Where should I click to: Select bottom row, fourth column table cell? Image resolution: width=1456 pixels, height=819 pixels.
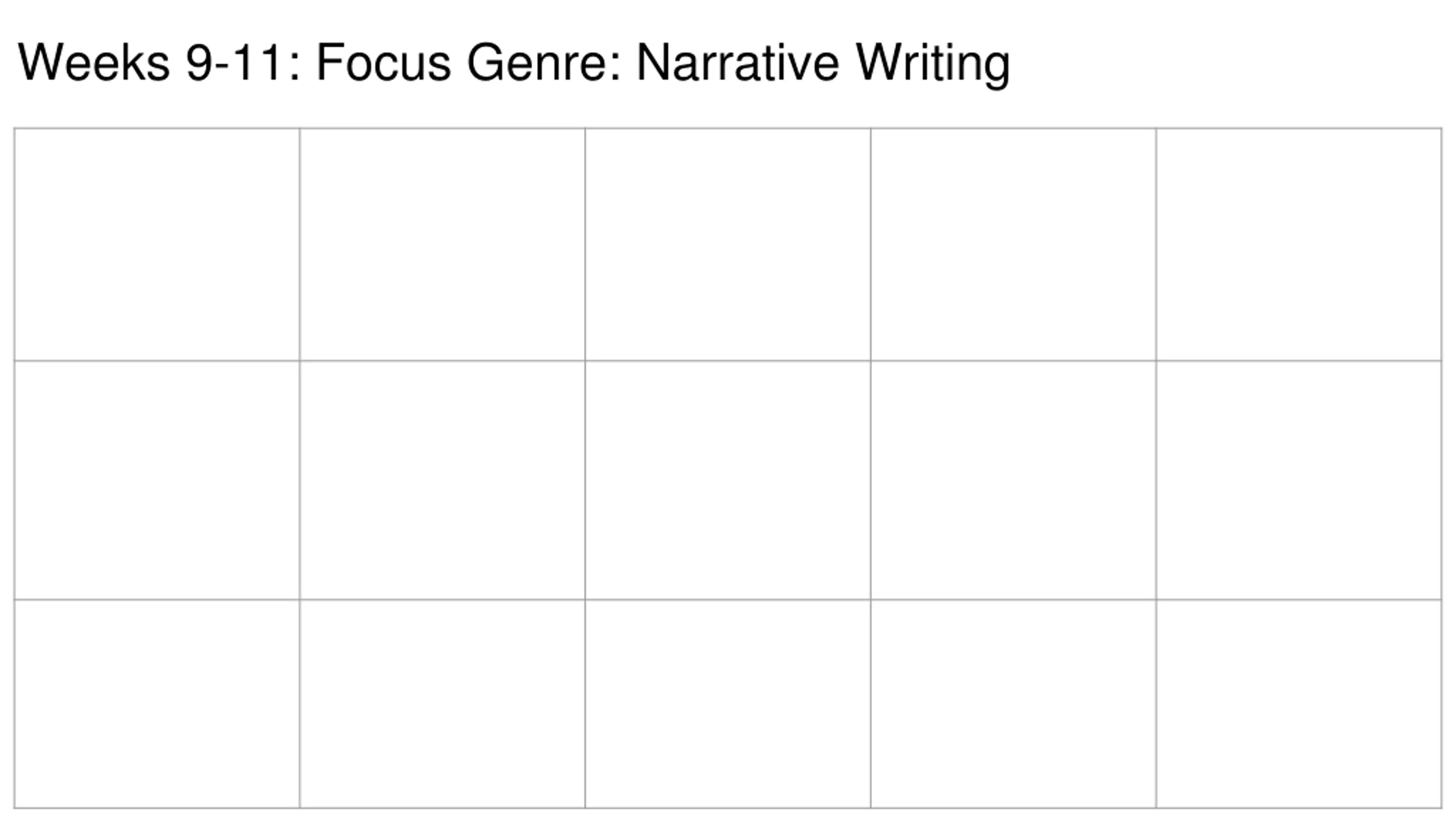[1014, 704]
